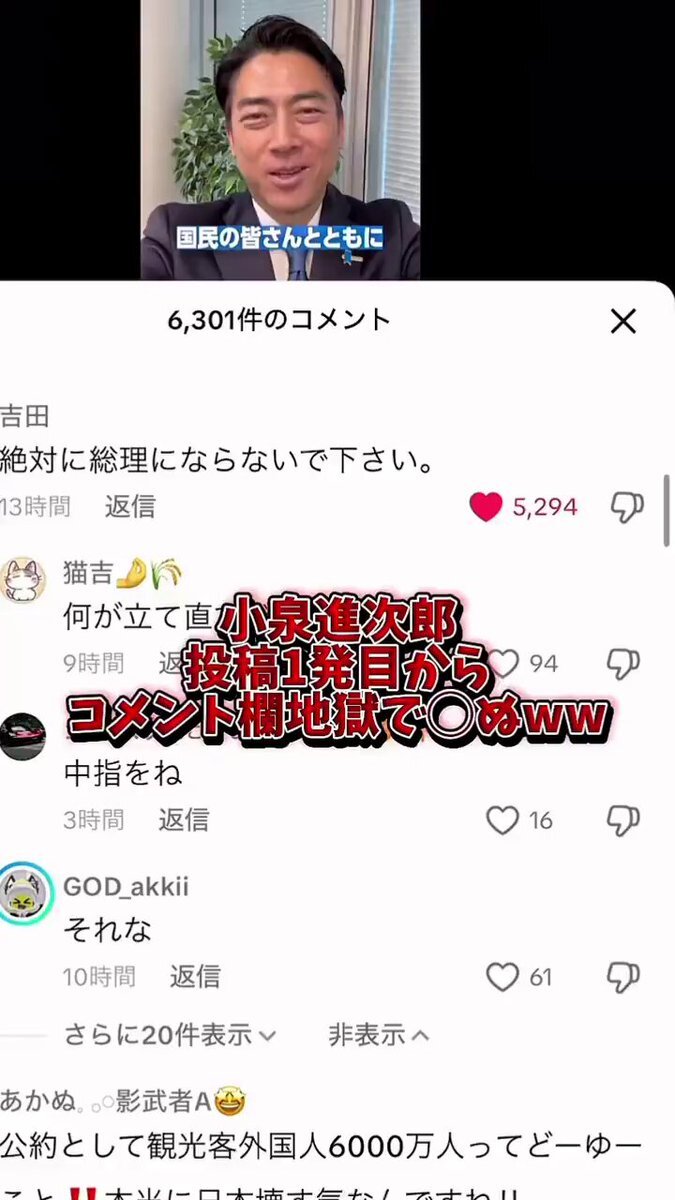Like 吉田's comment with red heart

[x=486, y=507]
